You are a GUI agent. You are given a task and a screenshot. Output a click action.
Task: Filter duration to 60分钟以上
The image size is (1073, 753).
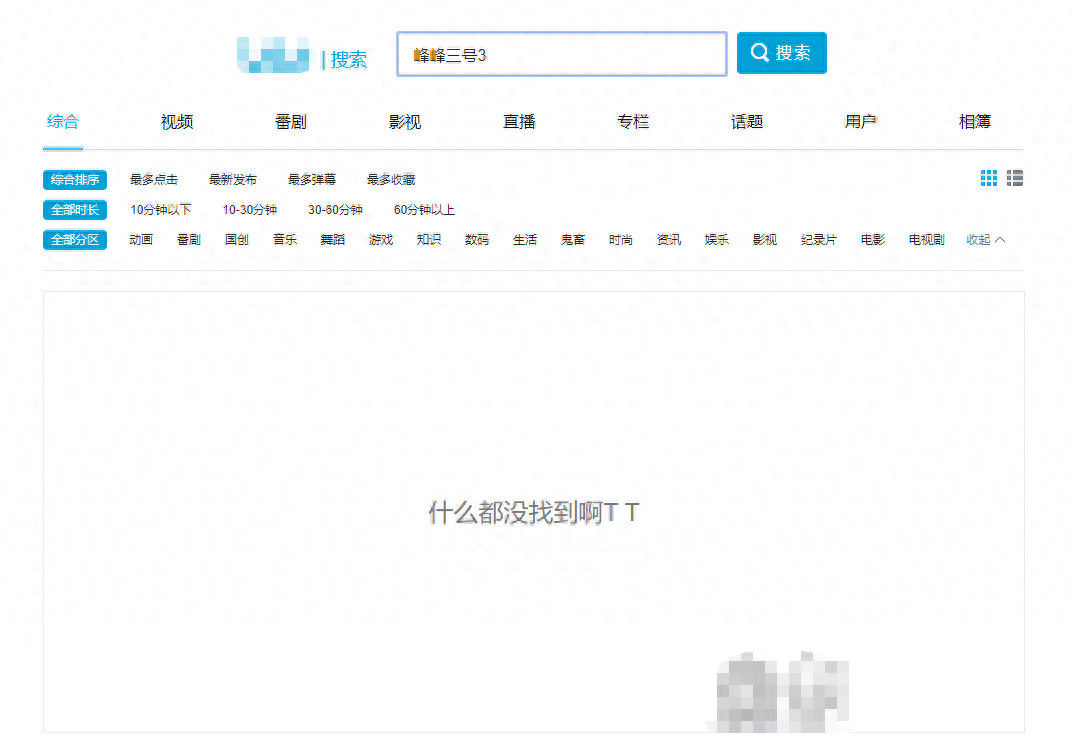pos(424,210)
